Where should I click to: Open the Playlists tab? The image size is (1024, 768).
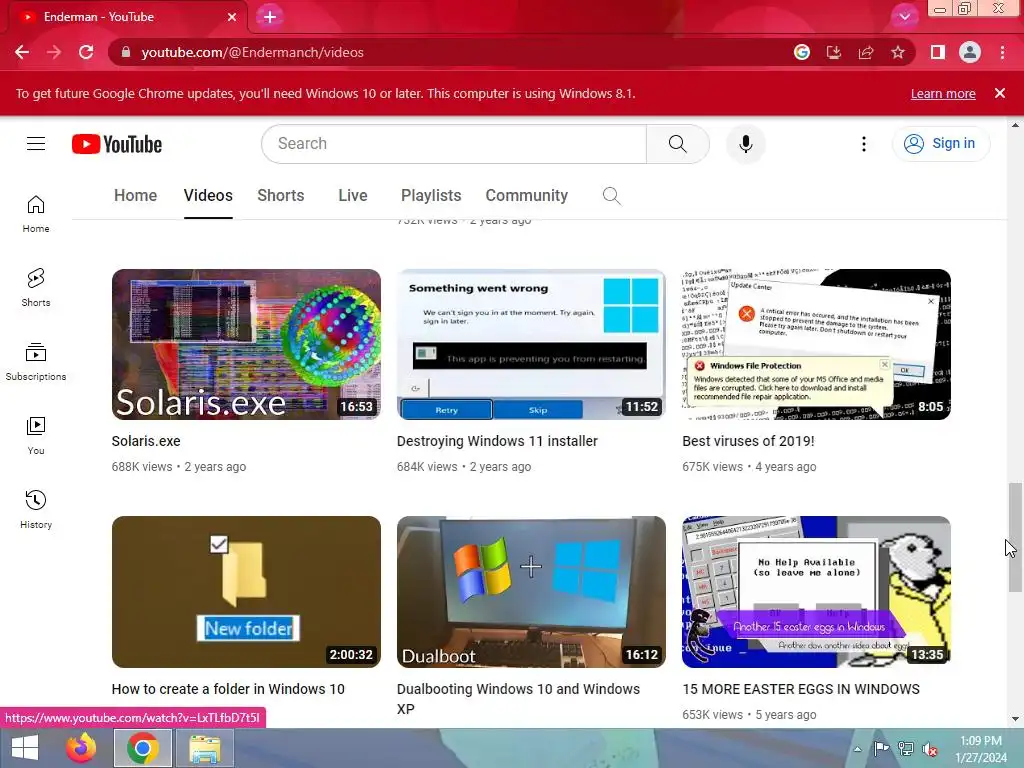coord(431,195)
